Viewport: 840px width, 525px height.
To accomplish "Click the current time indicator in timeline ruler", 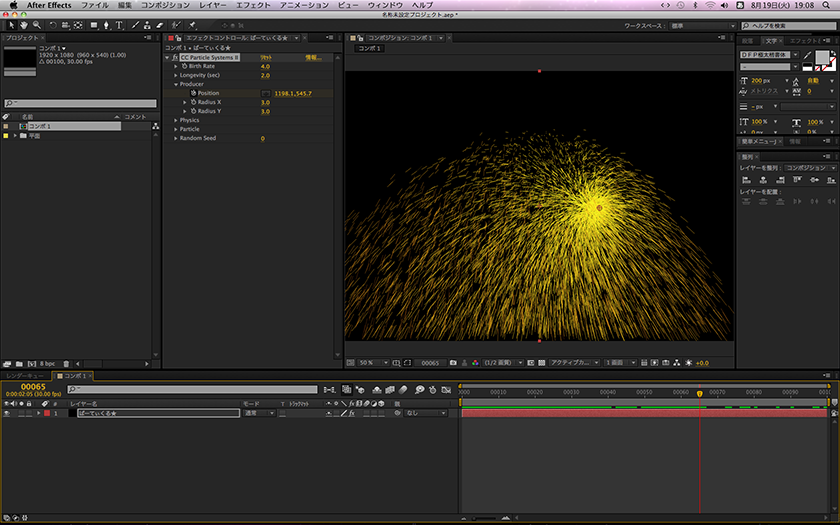I will [700, 392].
